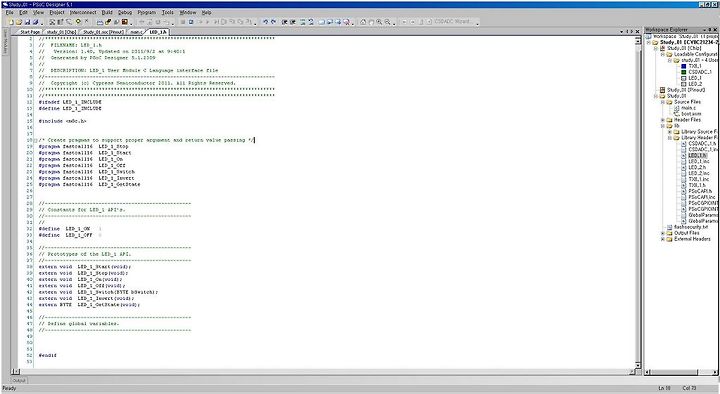Click the toolbar icon left of the hand tool
Viewport: 720px width, 394px height.
[363, 22]
